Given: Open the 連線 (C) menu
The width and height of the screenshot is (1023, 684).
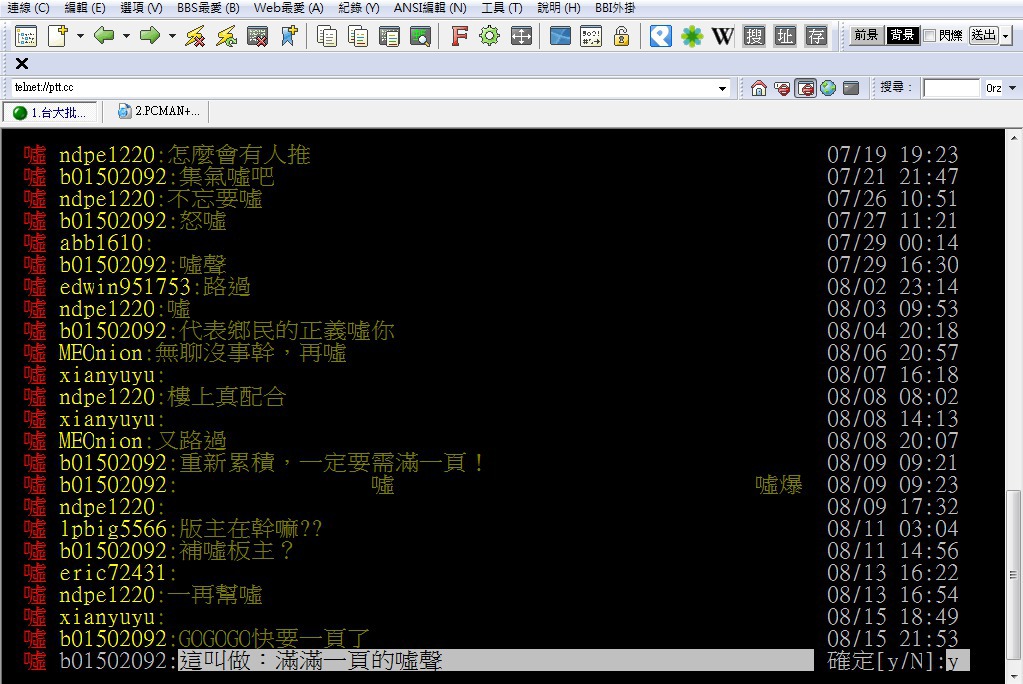Looking at the screenshot, I should tap(29, 8).
